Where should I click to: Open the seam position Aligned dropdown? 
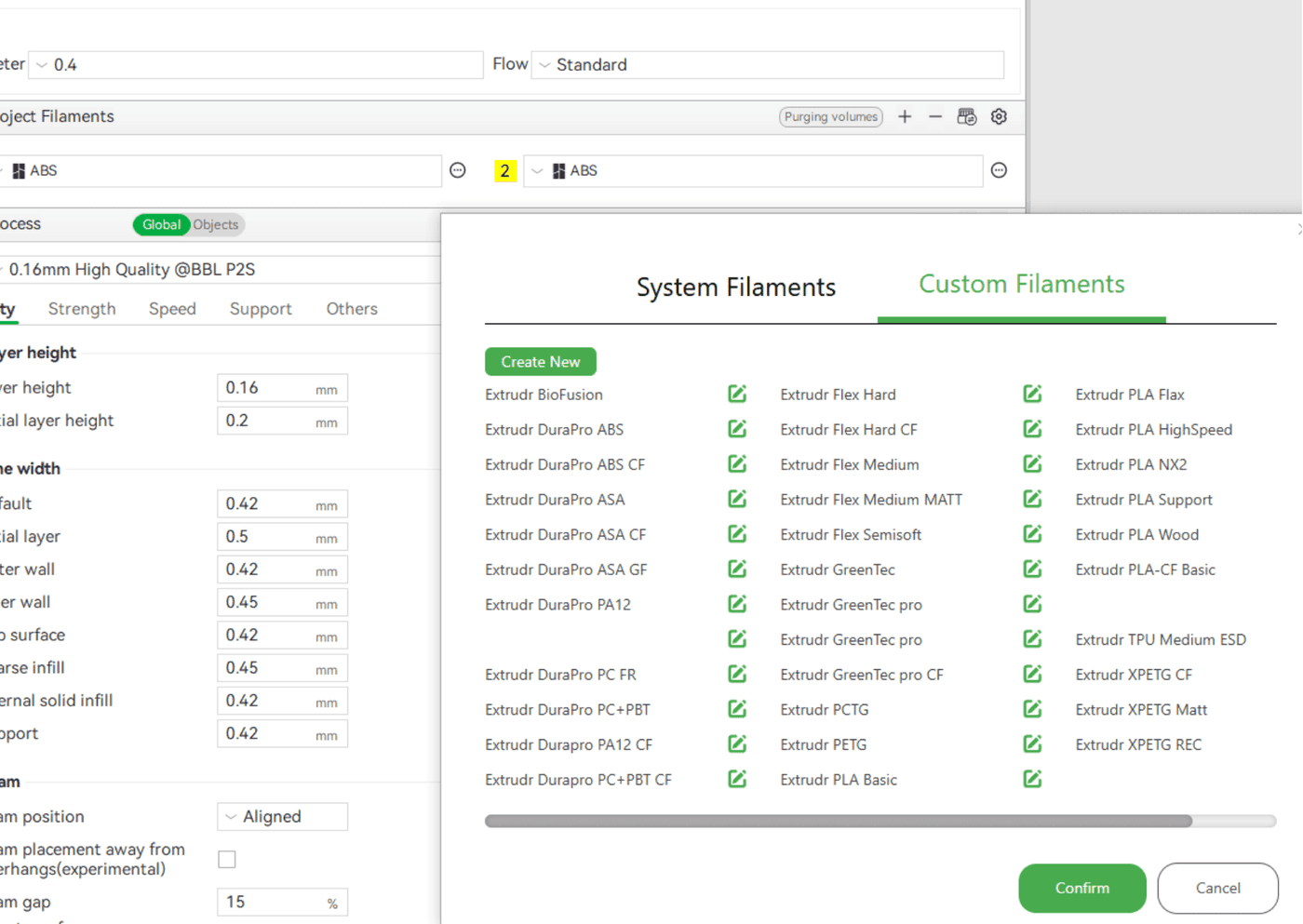point(282,816)
